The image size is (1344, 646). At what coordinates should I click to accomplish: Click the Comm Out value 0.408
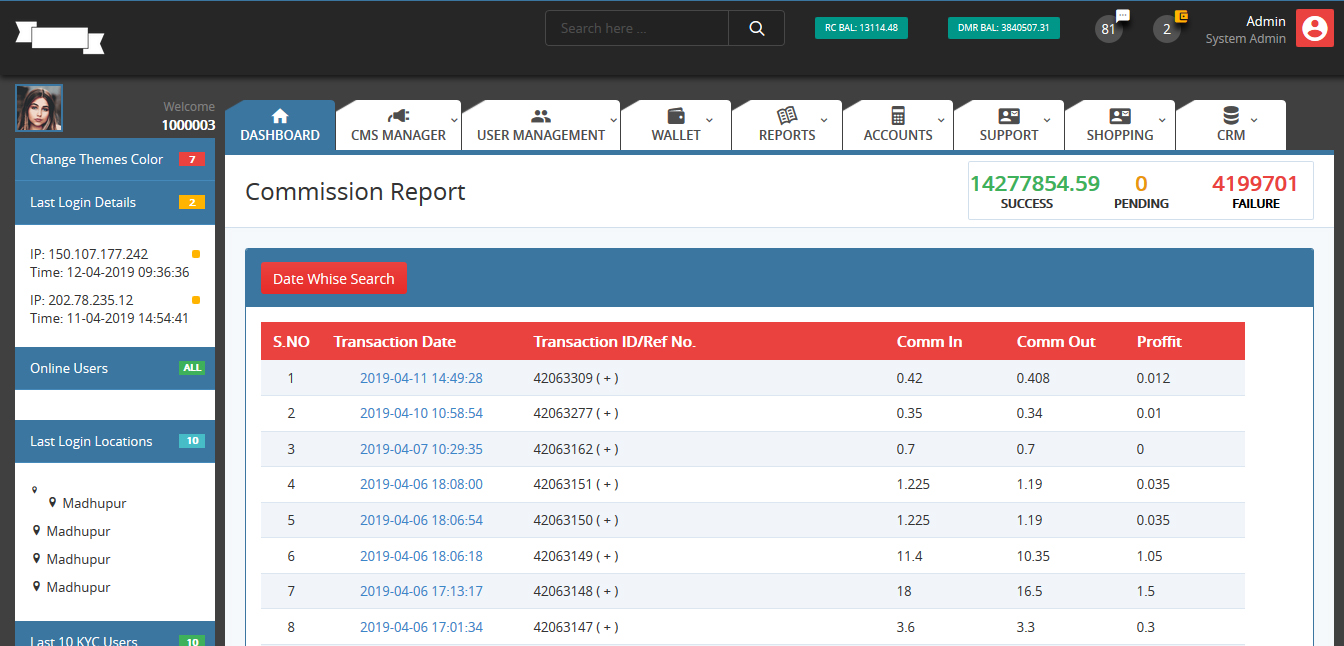tap(1033, 378)
